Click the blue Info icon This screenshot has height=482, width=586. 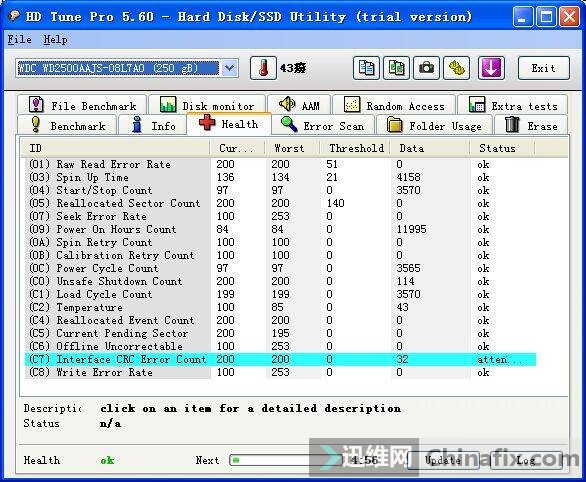click(x=137, y=124)
